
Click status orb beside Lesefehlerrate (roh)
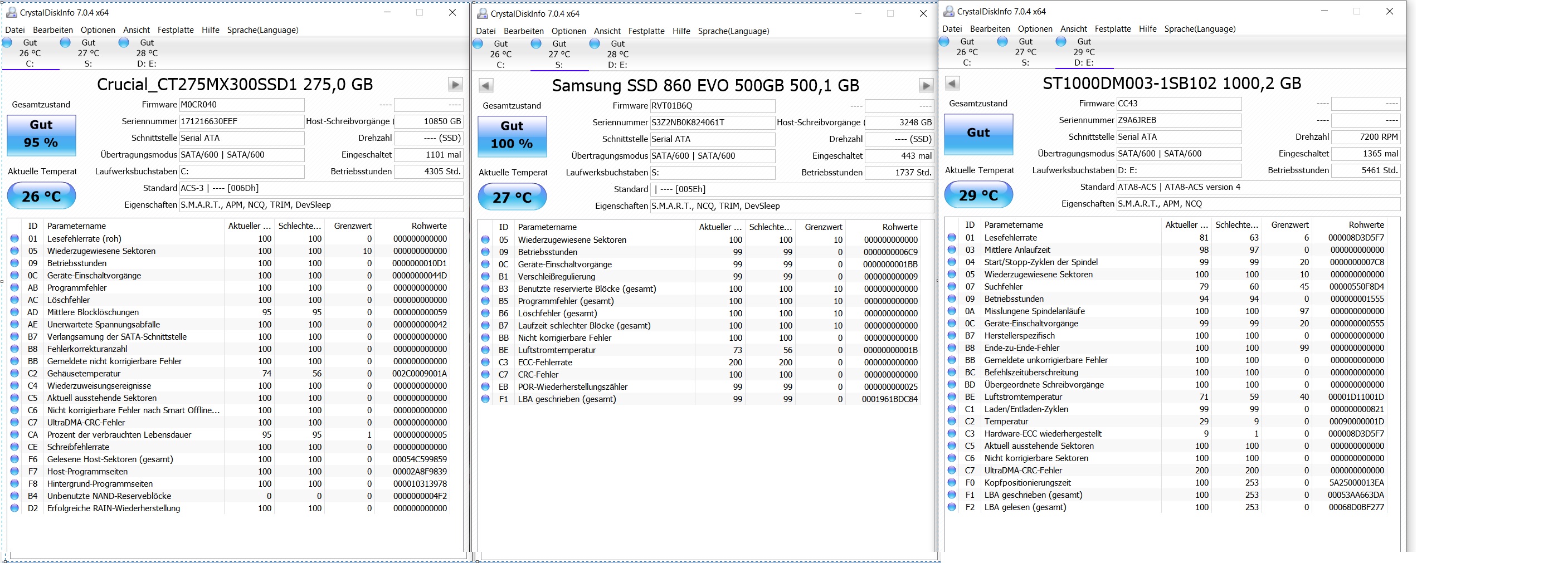(x=14, y=238)
